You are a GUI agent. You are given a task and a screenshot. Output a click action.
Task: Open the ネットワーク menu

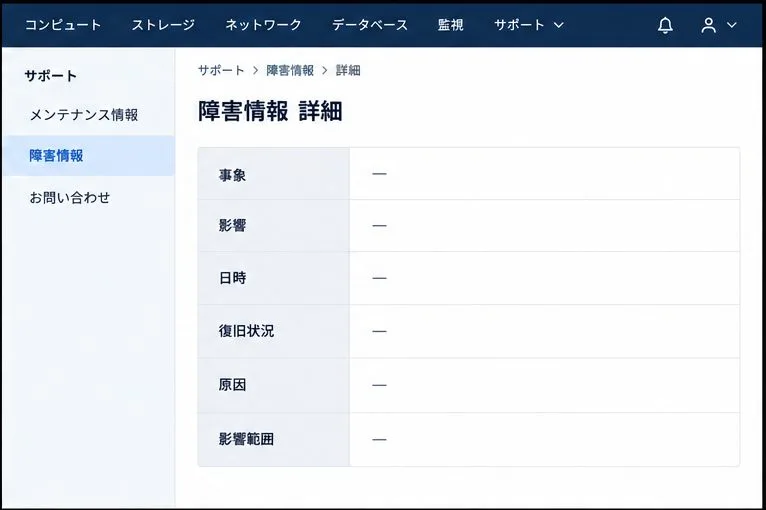click(263, 25)
